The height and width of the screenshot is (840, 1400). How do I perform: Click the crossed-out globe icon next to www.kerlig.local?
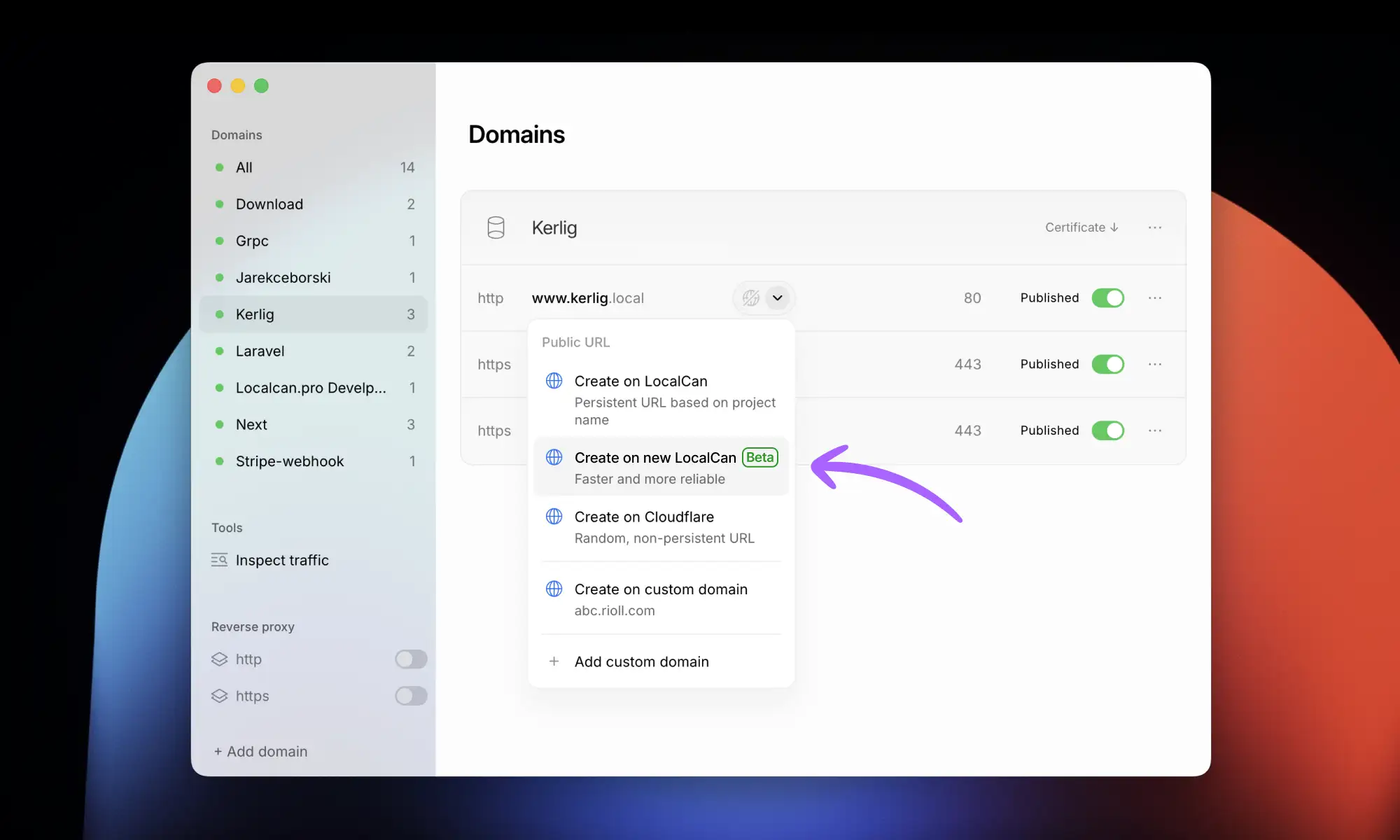coord(751,298)
